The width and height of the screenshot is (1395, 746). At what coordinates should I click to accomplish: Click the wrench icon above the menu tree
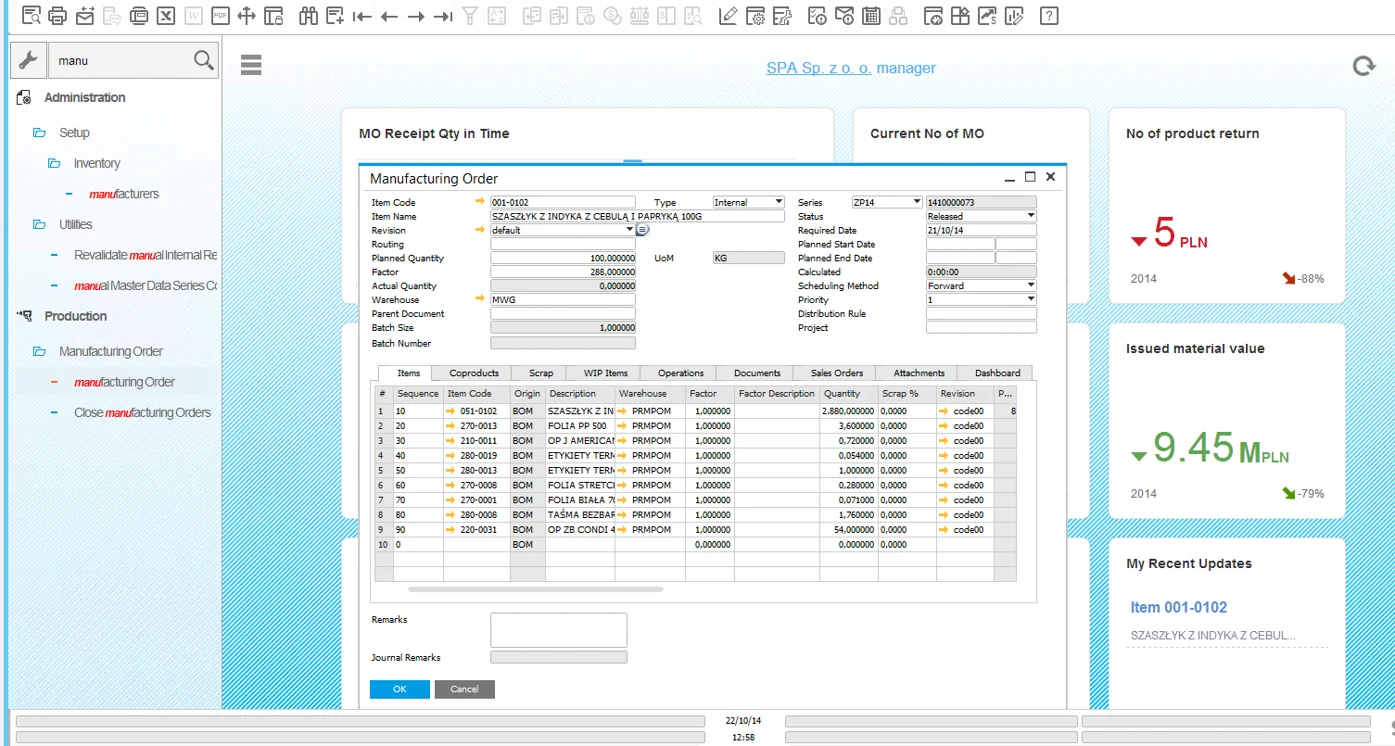coord(28,61)
